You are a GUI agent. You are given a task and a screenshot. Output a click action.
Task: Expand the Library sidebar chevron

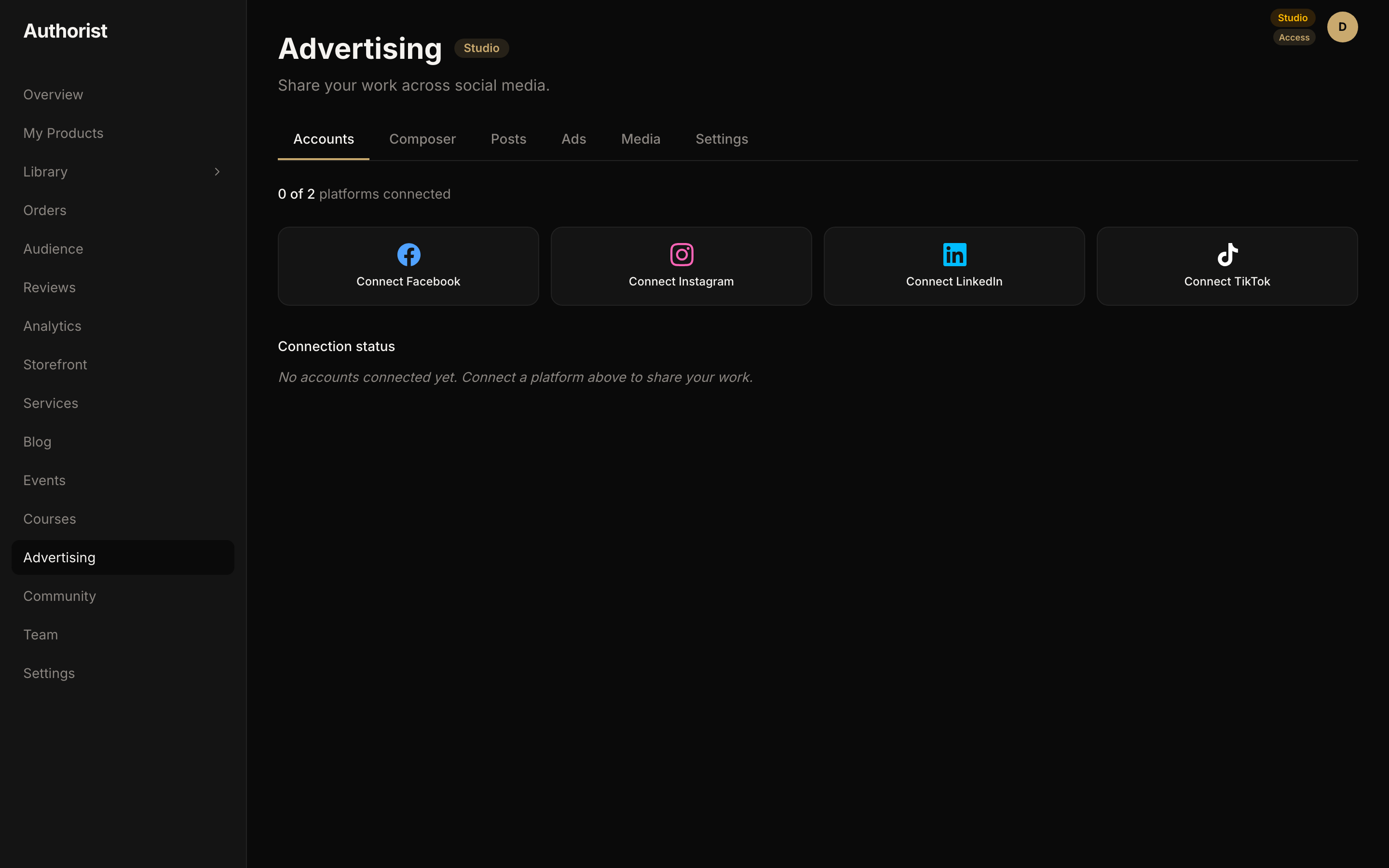coord(217,172)
